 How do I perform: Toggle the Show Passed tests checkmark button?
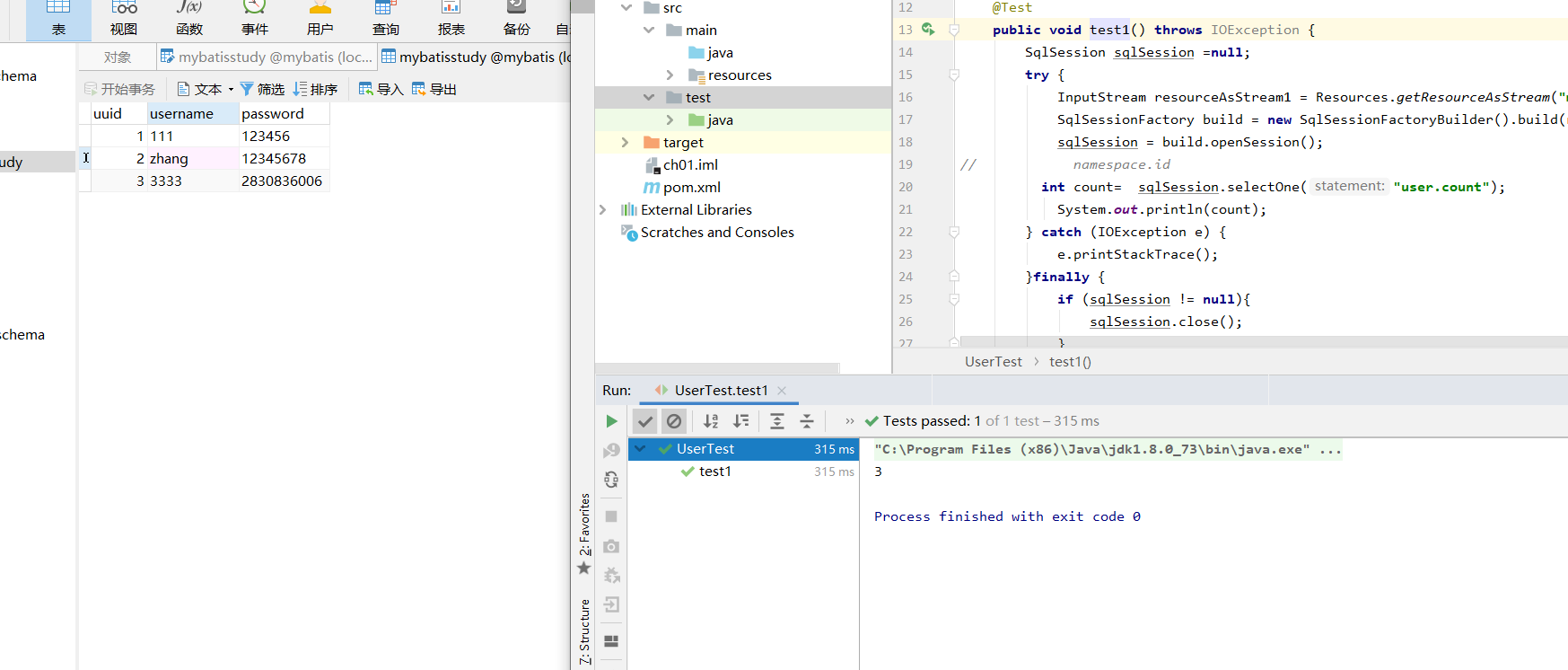click(x=644, y=420)
